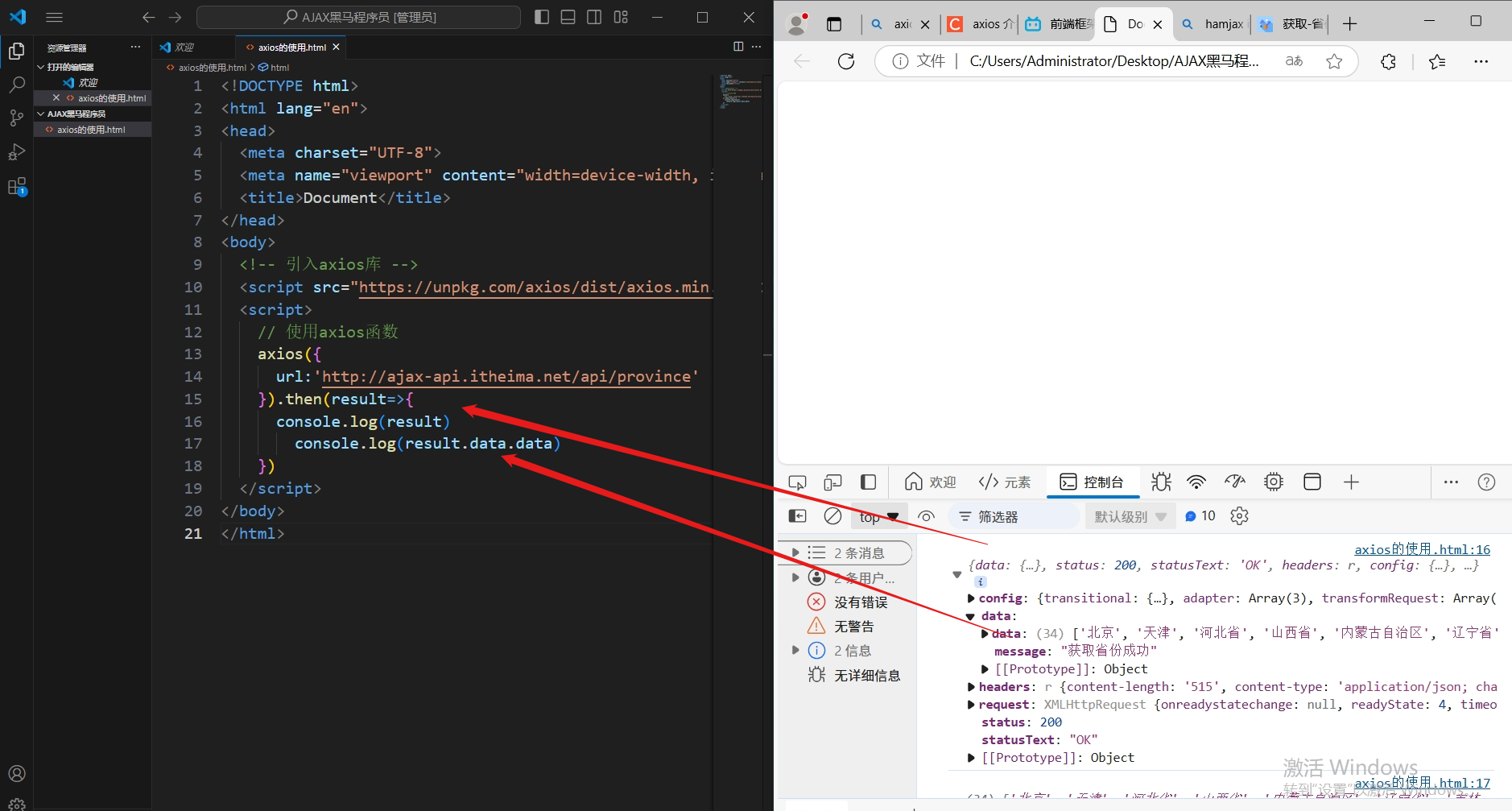Open VS Code Search view

point(16,85)
